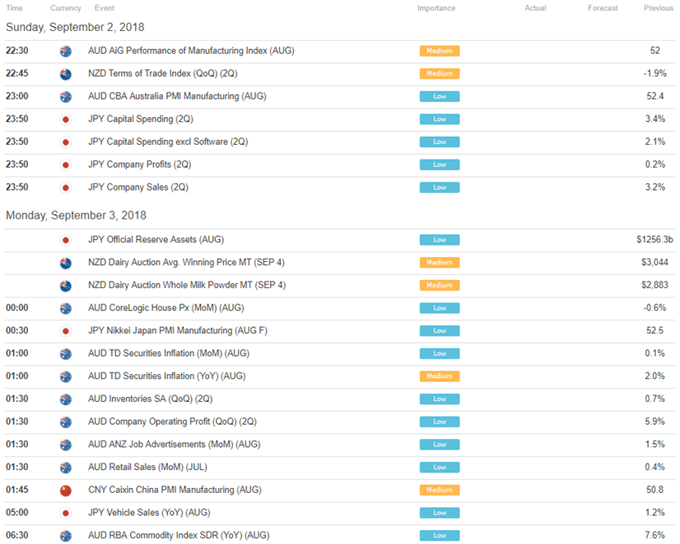This screenshot has width=680, height=544.
Task: Click the New Zealand flag beside Terms of Trade Index
Action: pyautogui.click(x=65, y=74)
